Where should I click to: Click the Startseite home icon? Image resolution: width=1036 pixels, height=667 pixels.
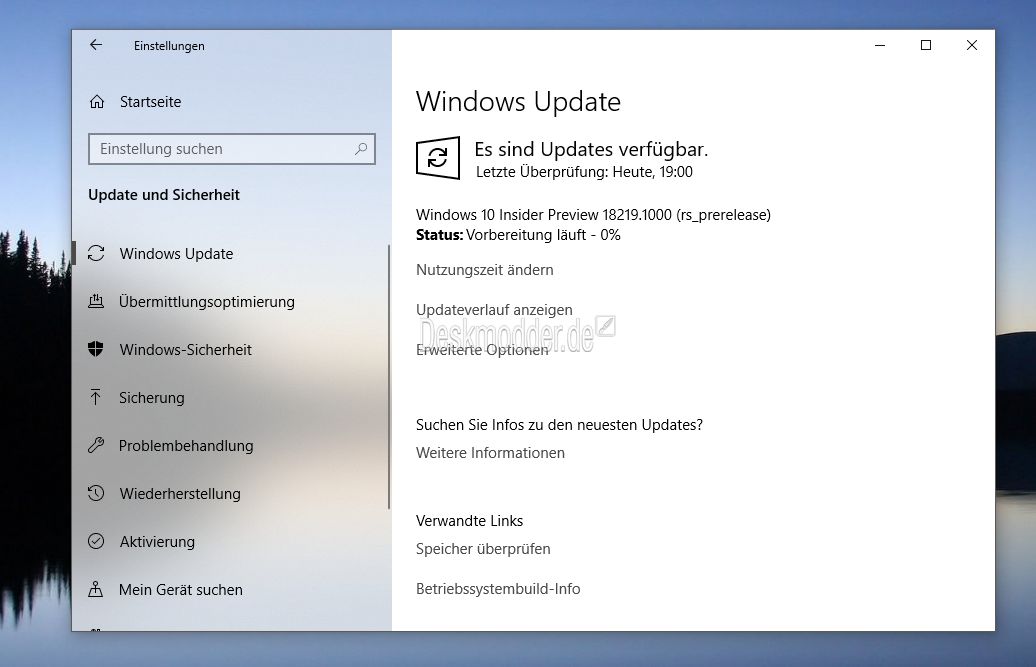tap(96, 102)
